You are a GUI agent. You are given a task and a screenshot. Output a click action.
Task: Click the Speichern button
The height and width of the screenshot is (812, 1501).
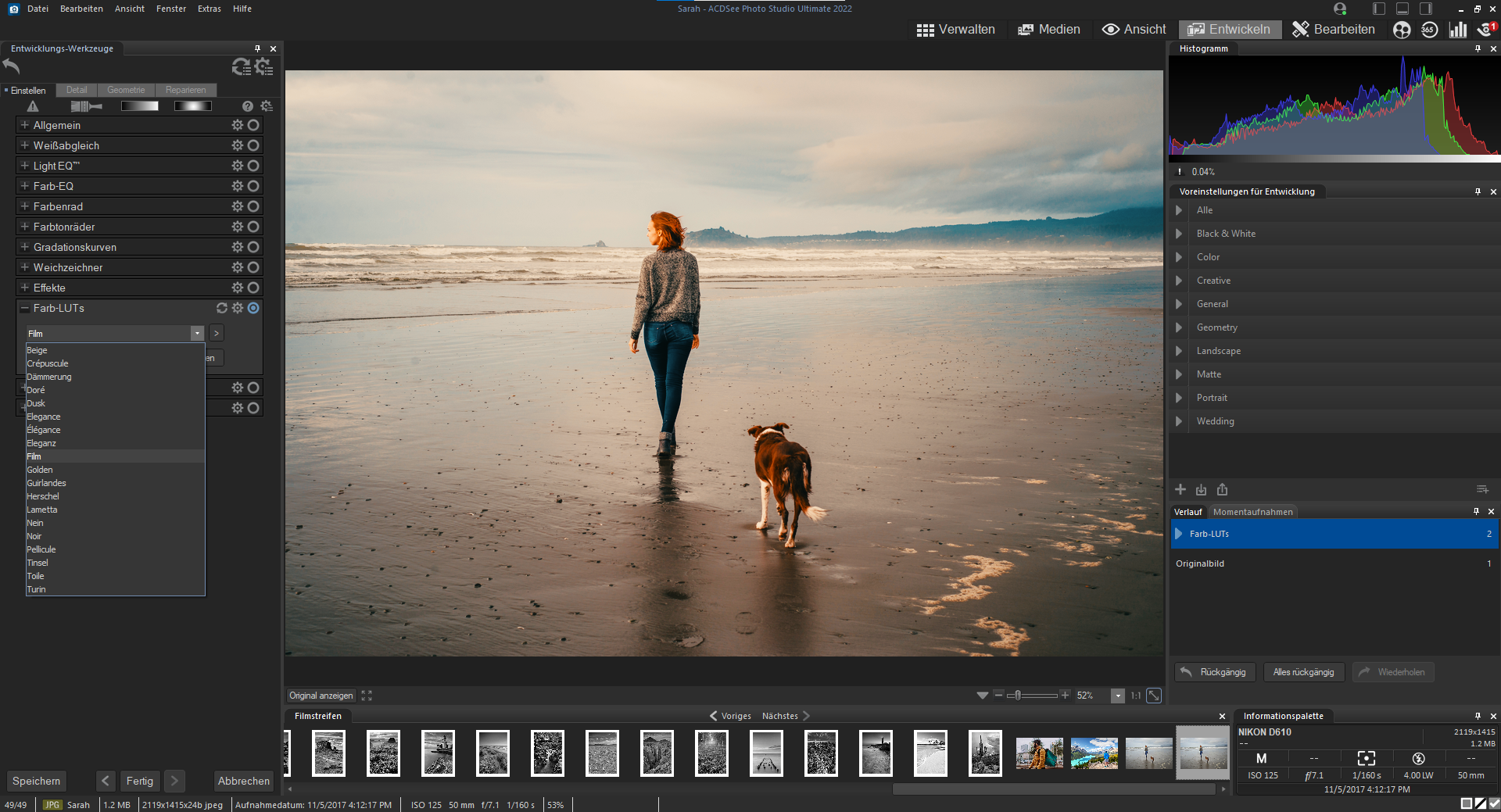click(x=36, y=781)
